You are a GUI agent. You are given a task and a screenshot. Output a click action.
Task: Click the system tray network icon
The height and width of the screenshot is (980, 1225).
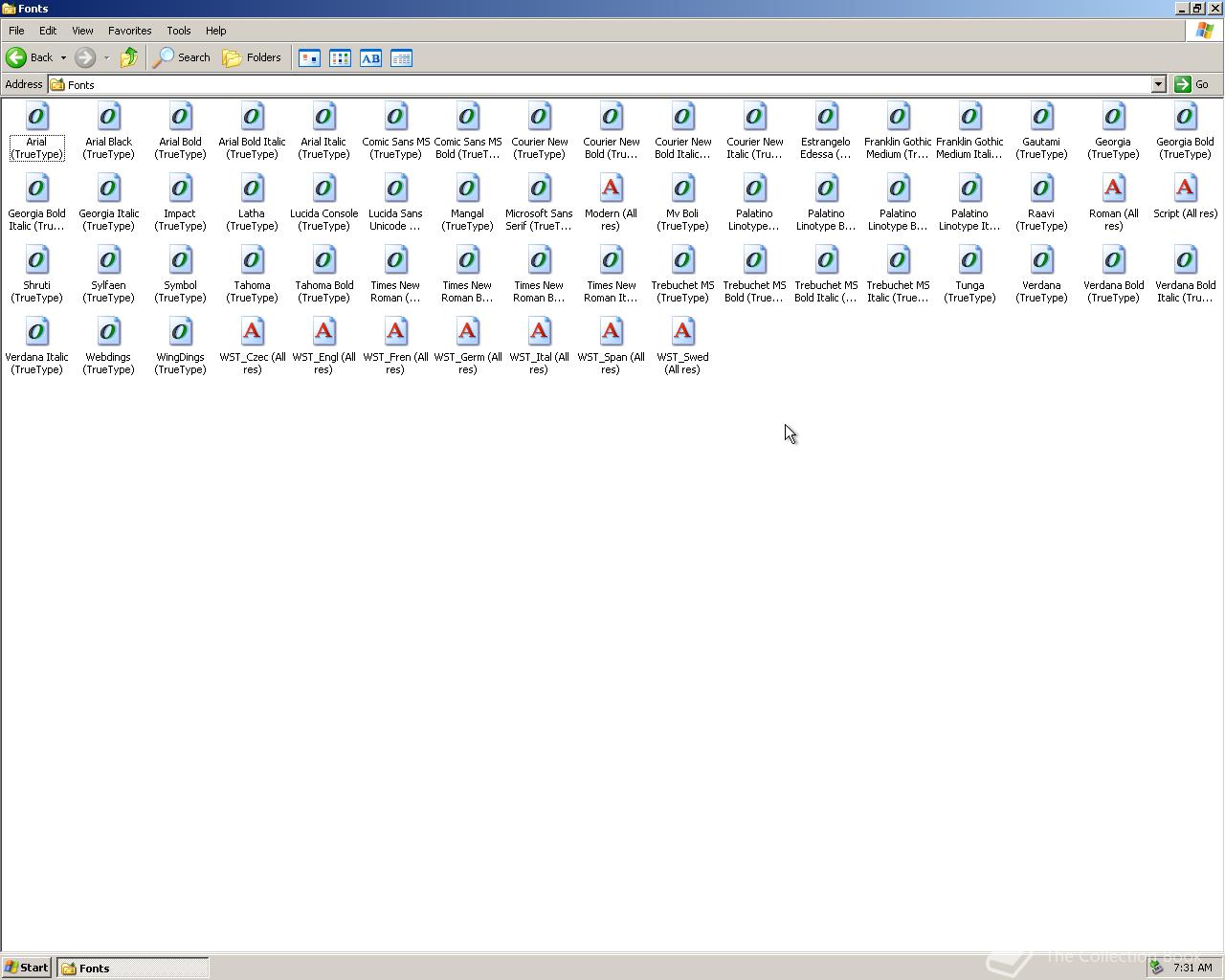(x=1156, y=968)
